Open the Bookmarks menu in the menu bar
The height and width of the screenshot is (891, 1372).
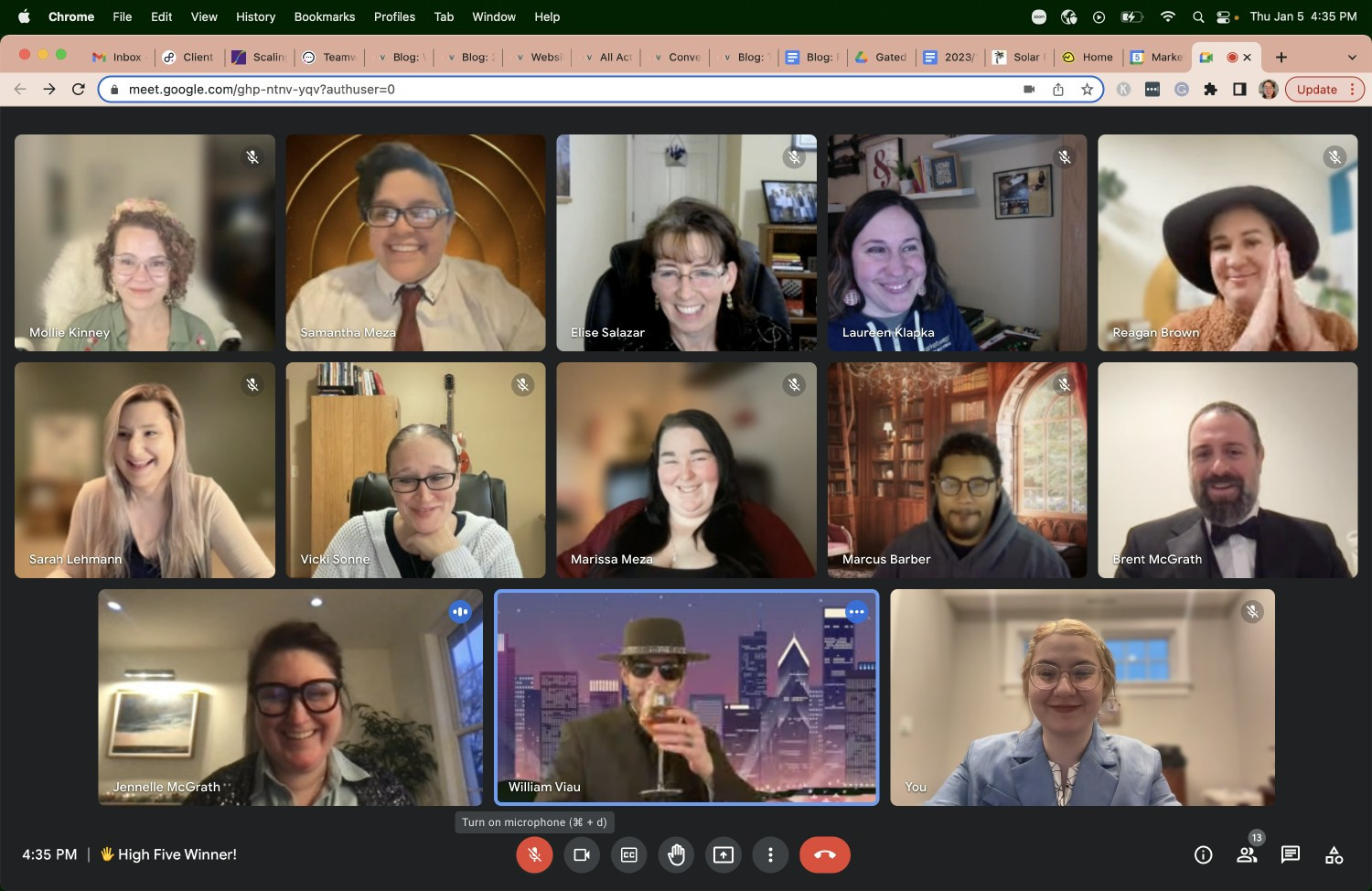[325, 16]
